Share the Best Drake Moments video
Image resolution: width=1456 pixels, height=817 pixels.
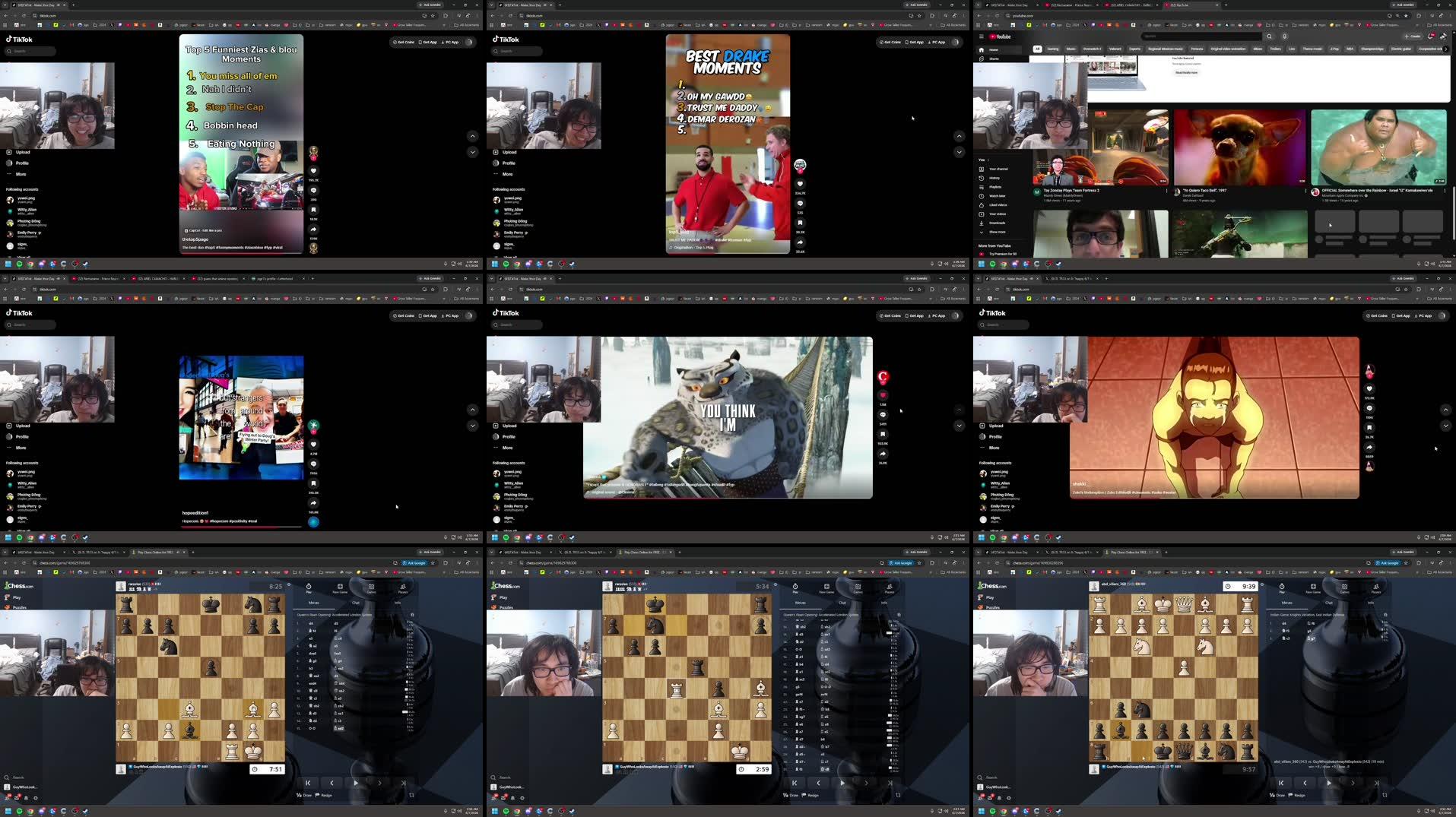[x=800, y=242]
